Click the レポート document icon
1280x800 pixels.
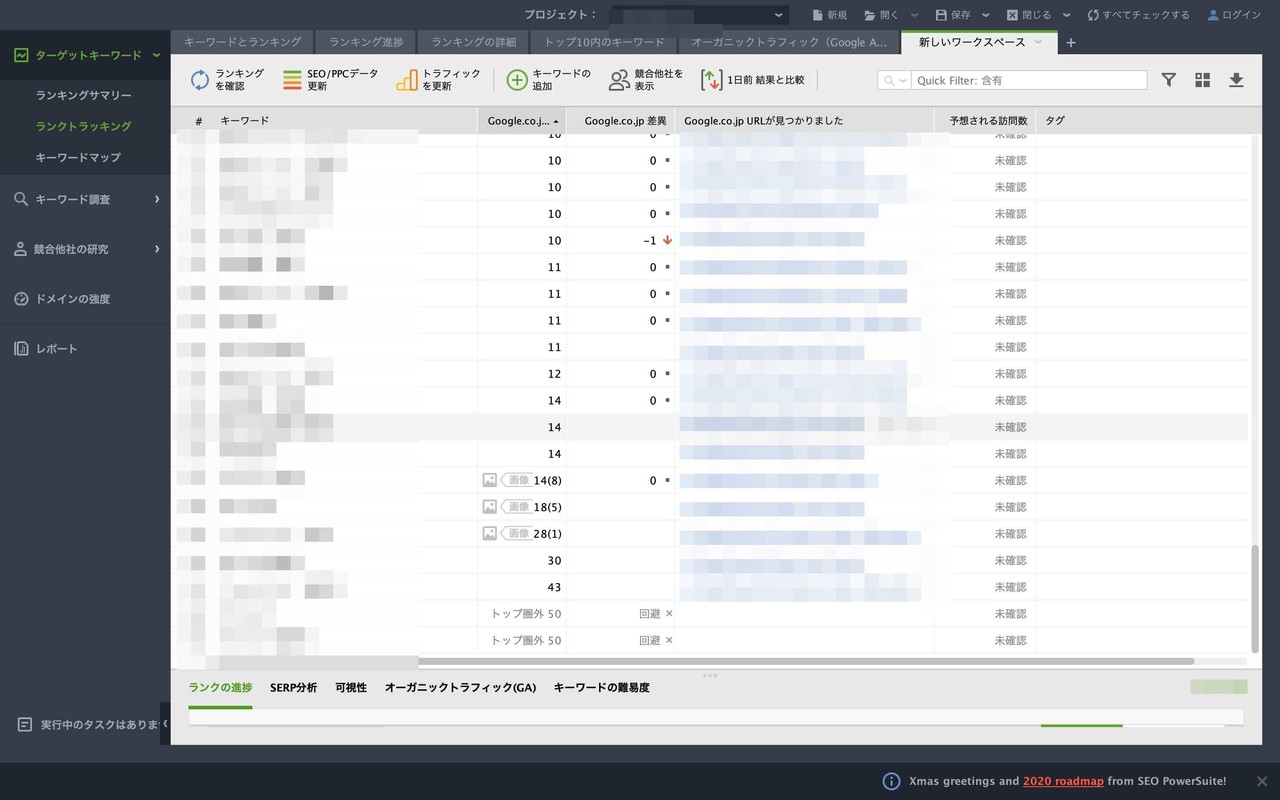pos(20,349)
